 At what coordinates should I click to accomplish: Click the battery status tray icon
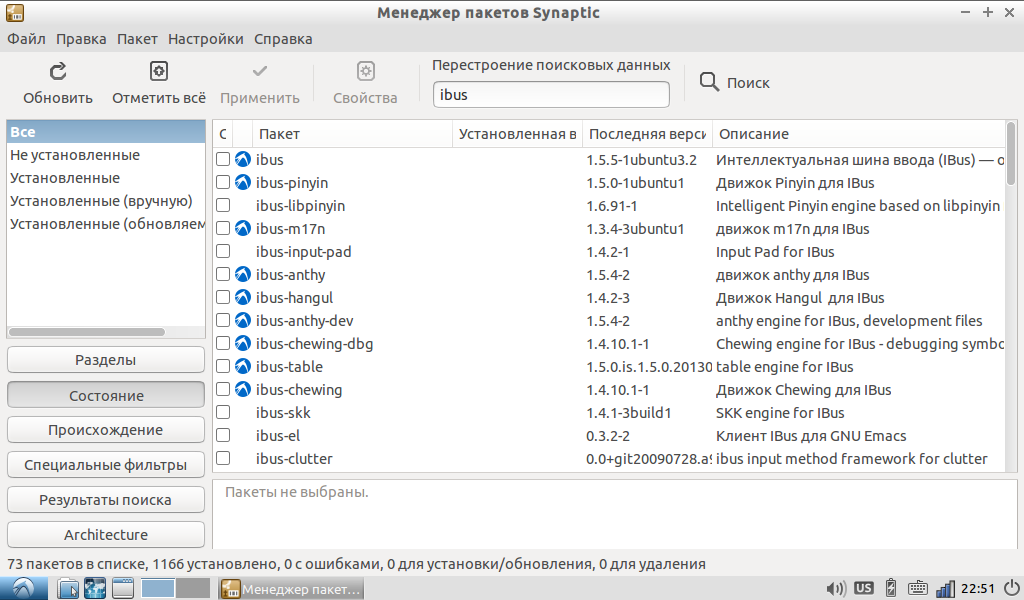click(890, 588)
